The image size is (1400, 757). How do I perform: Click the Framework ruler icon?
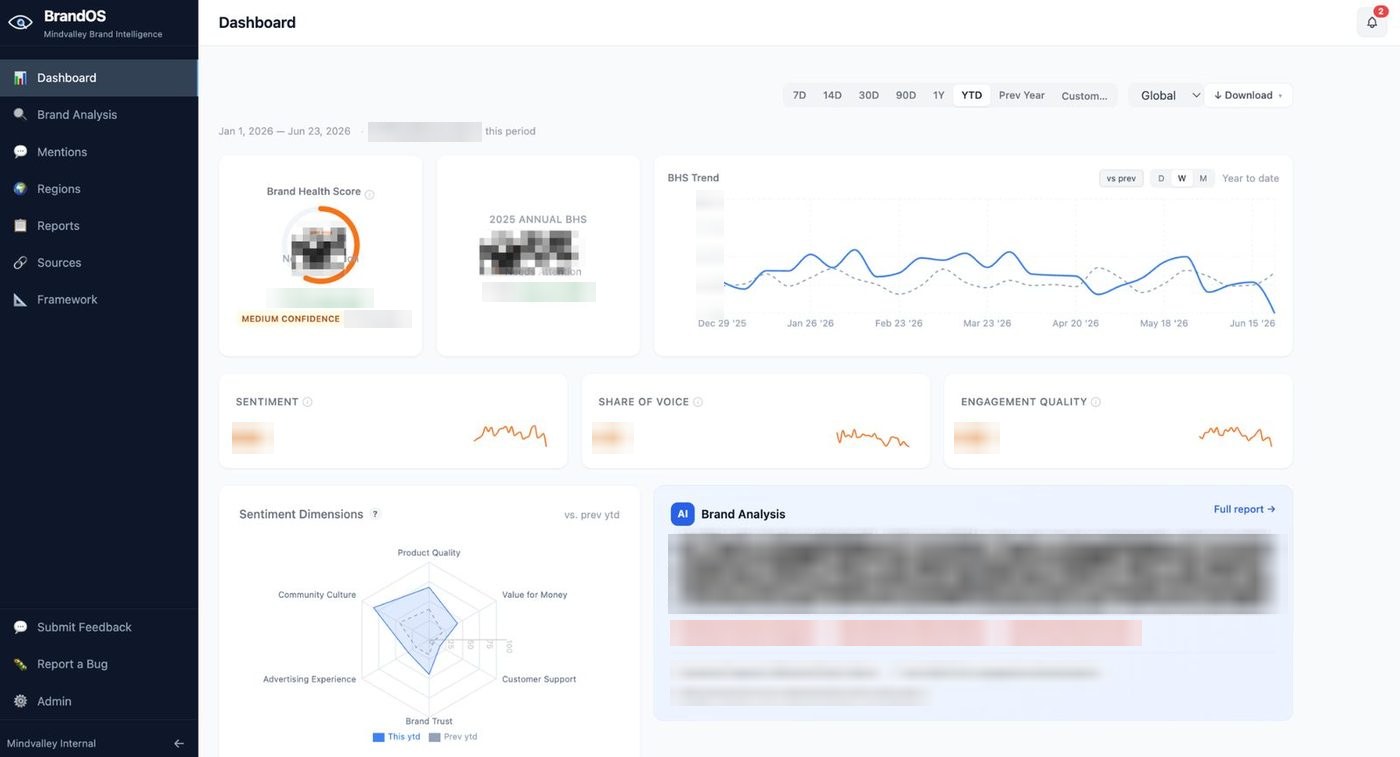pos(20,300)
